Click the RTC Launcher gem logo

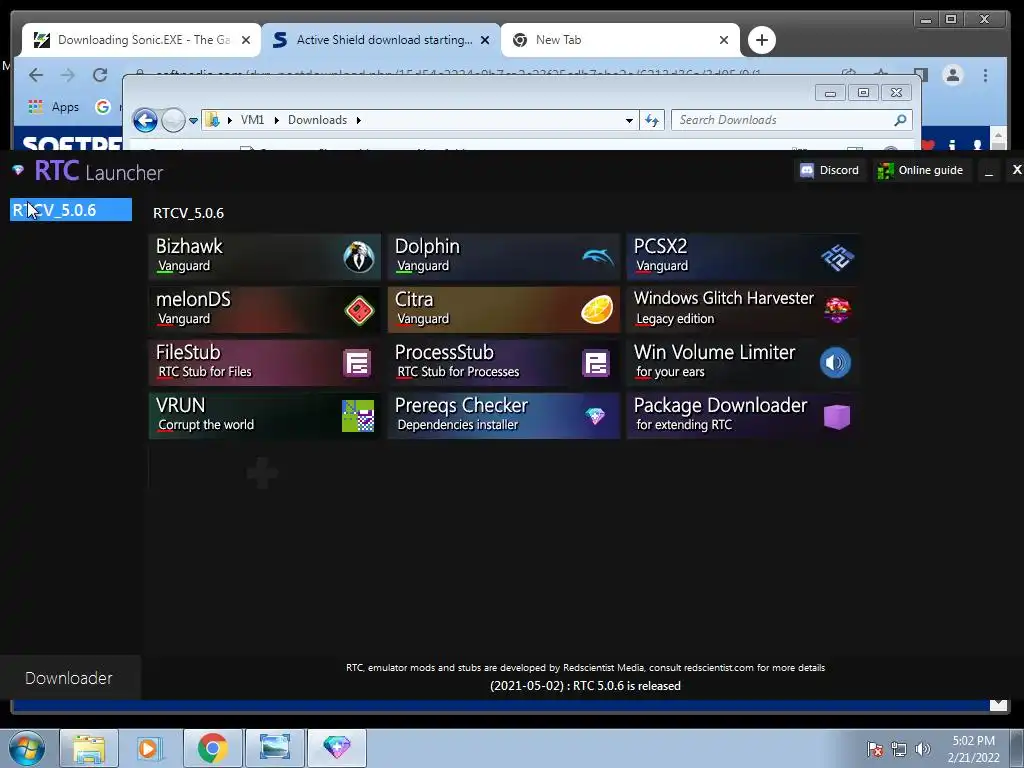point(18,170)
